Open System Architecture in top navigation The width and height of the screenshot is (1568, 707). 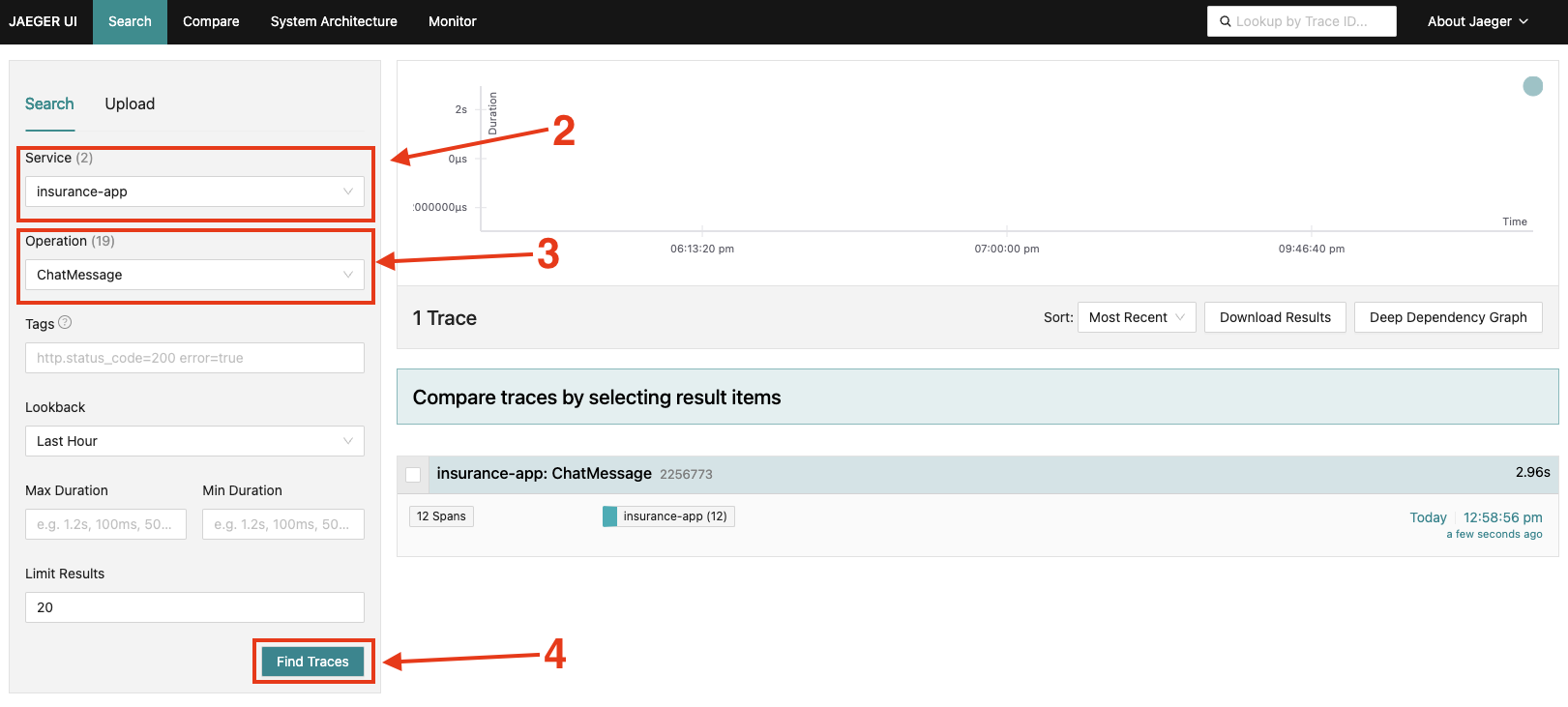(334, 21)
